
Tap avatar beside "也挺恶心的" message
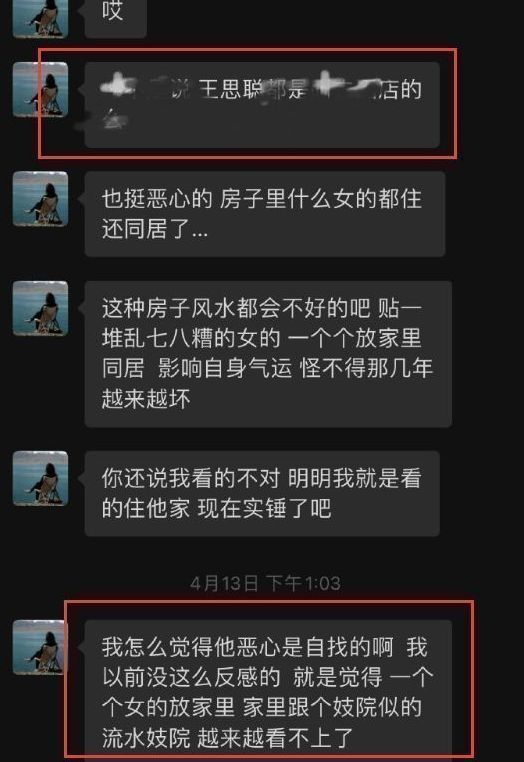point(40,199)
